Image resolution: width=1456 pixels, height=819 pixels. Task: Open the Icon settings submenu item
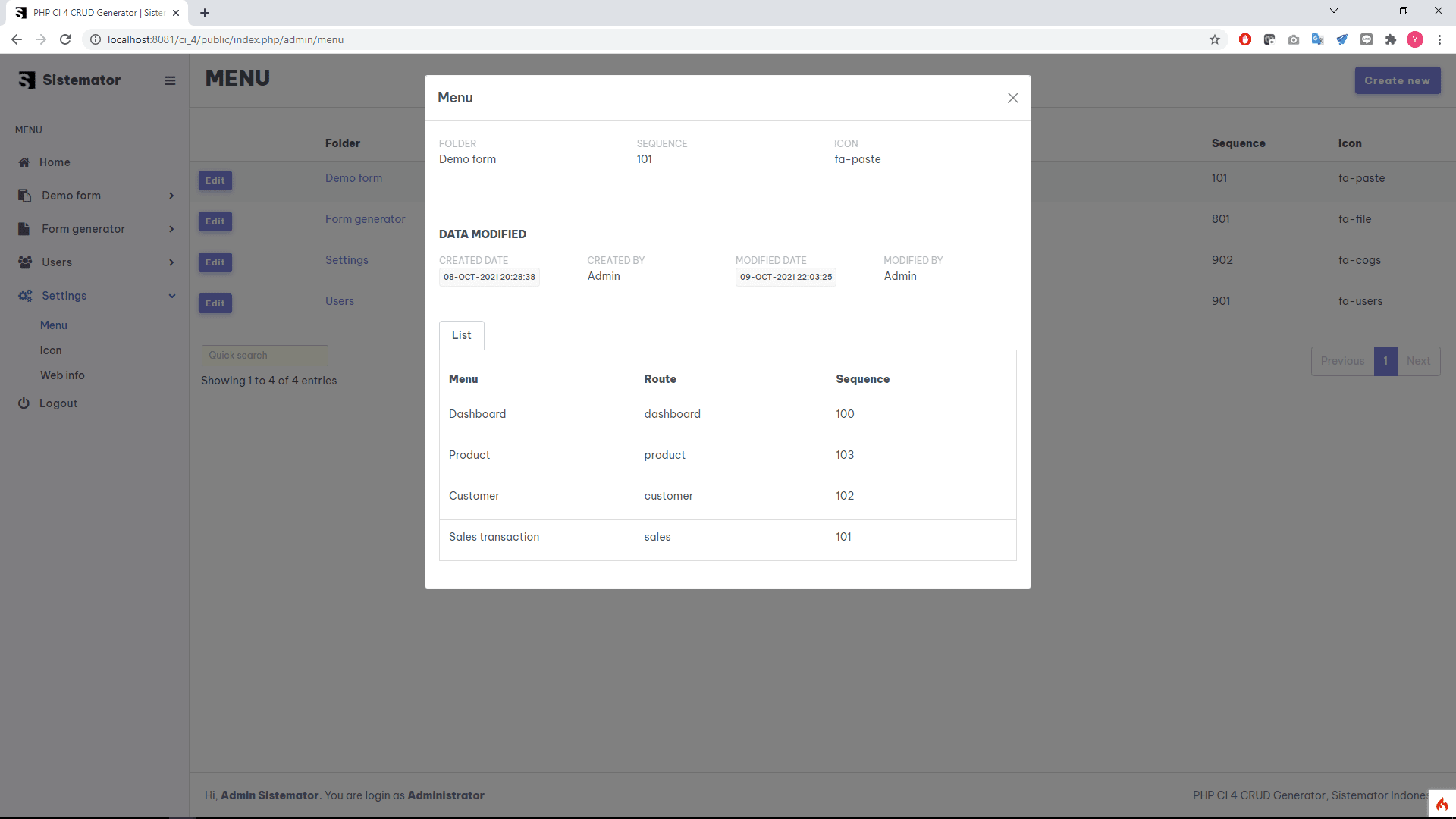click(51, 350)
